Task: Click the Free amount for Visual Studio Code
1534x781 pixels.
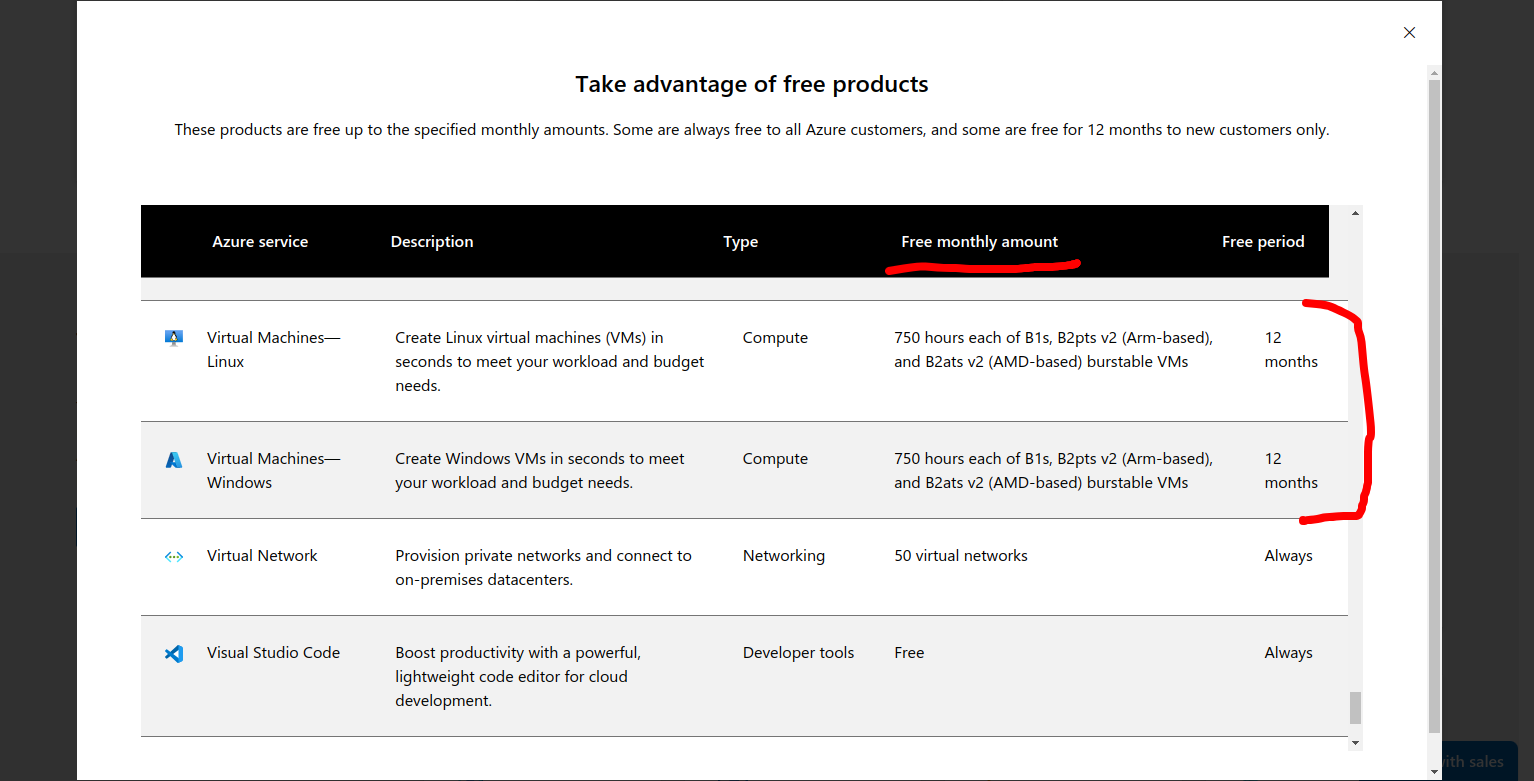Action: click(909, 653)
